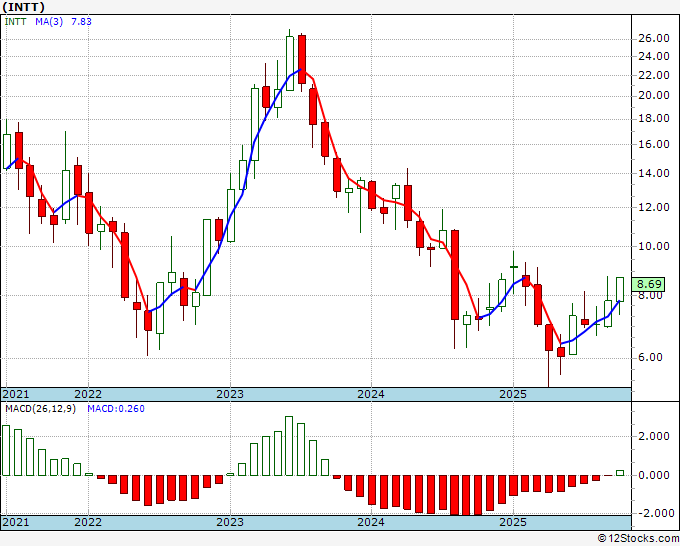Screen dimensions: 680x546
Task: Click the 12.00 price axis label
Action: (654, 207)
